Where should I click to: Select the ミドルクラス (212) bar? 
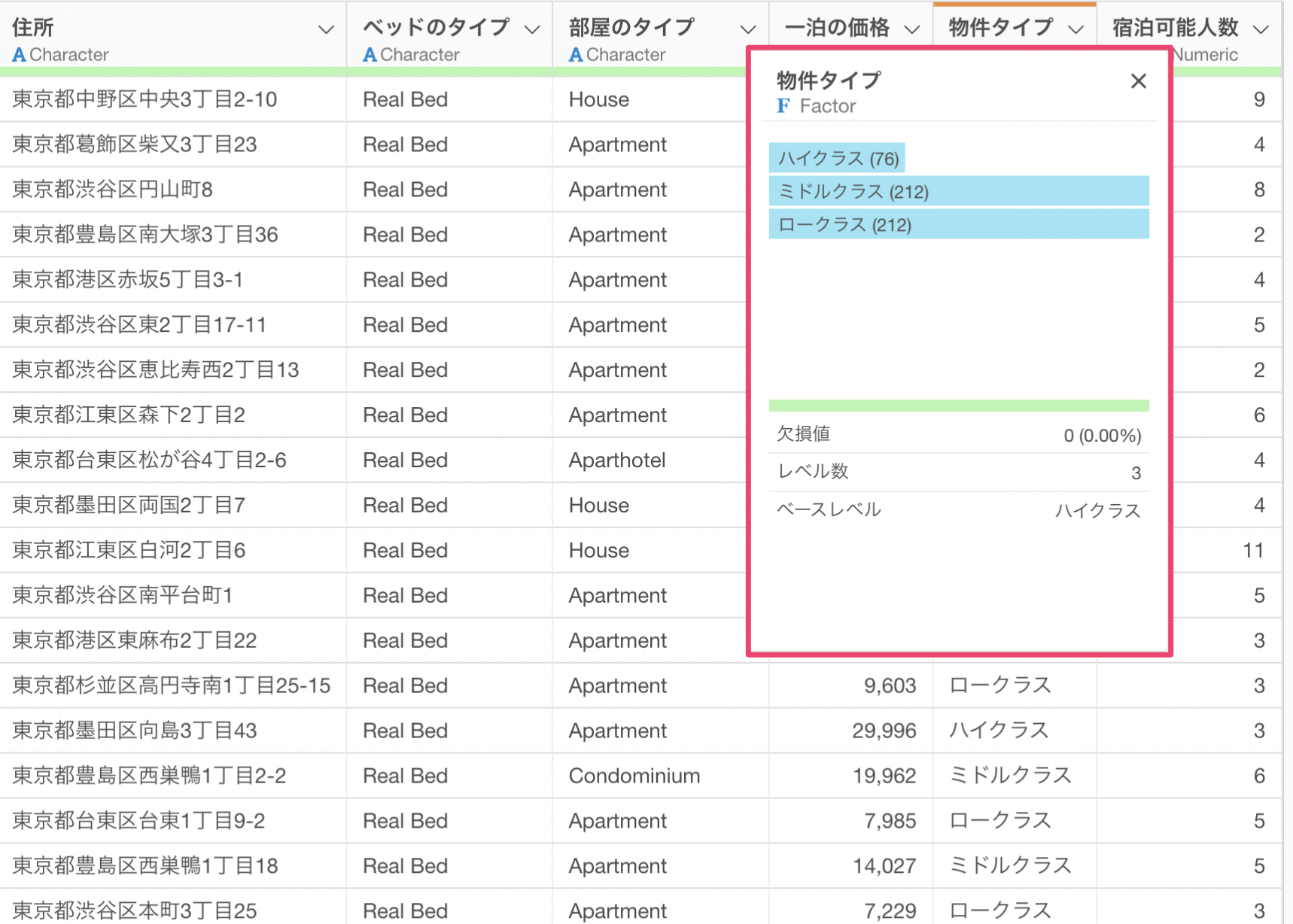tap(958, 192)
